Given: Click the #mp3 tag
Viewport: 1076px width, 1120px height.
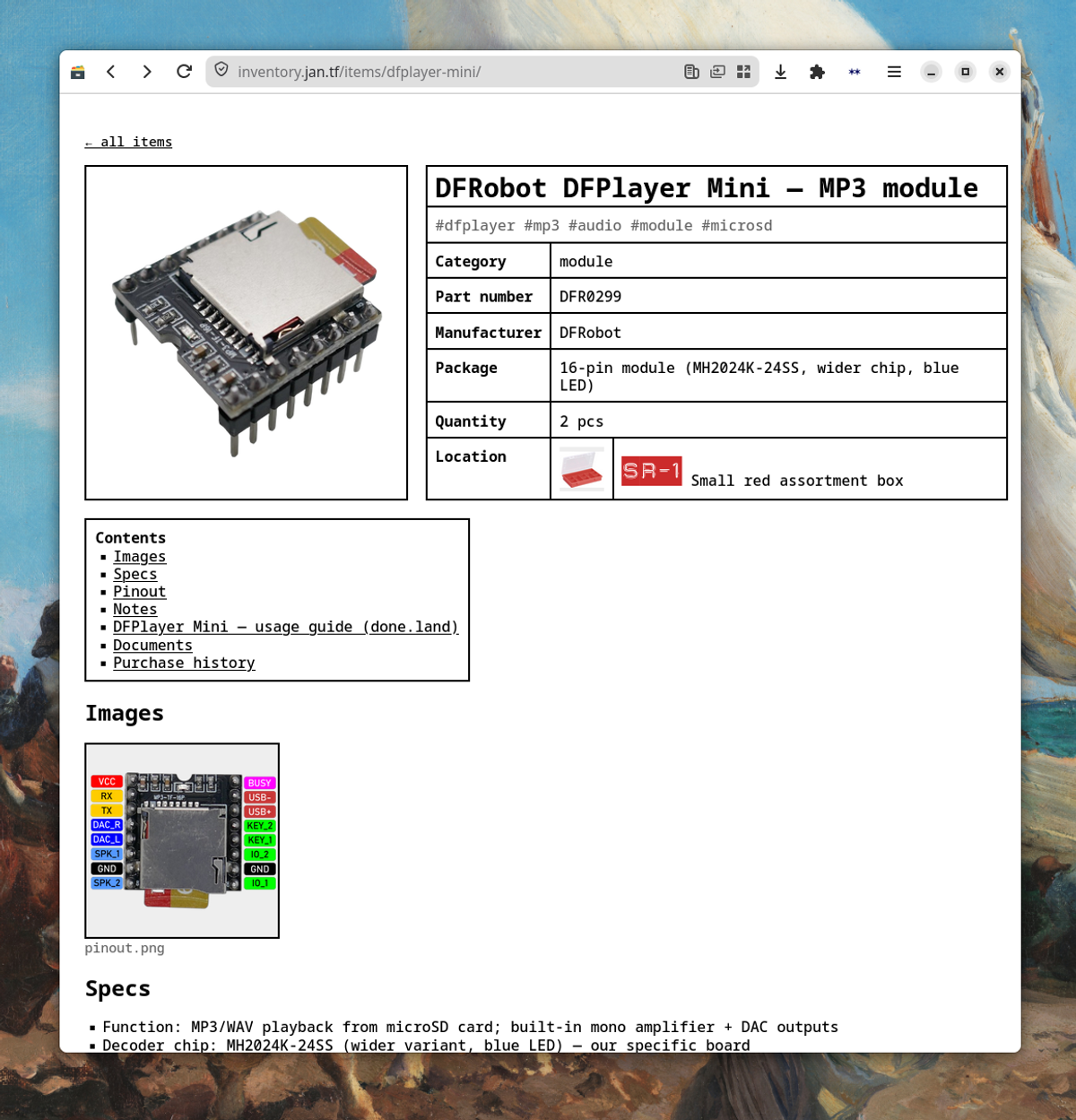Looking at the screenshot, I should pos(542,226).
